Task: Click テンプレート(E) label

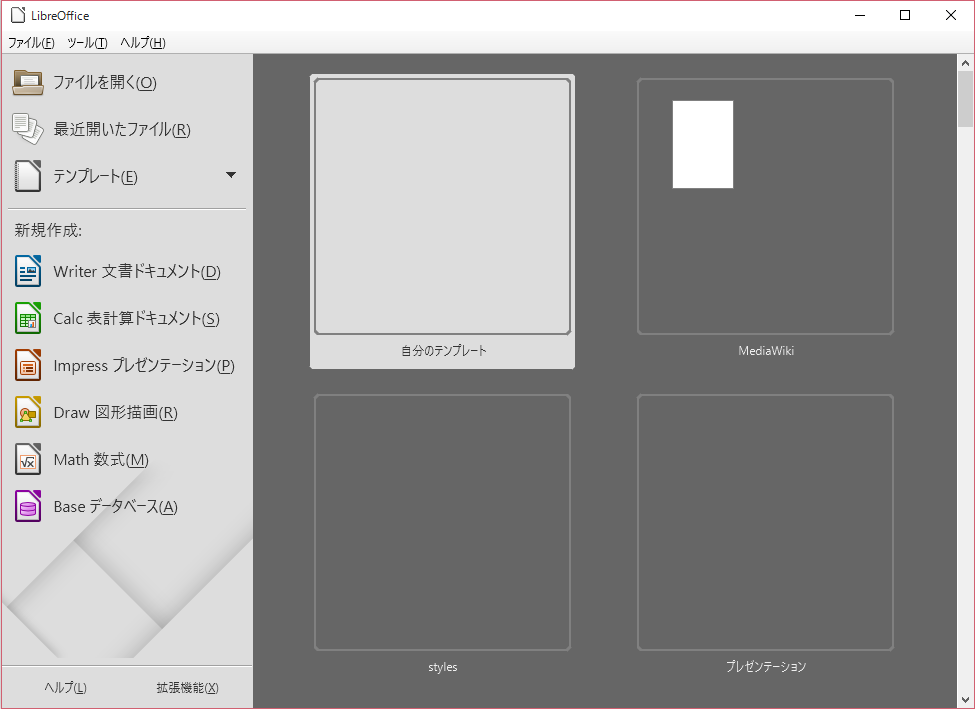Action: pyautogui.click(x=95, y=177)
